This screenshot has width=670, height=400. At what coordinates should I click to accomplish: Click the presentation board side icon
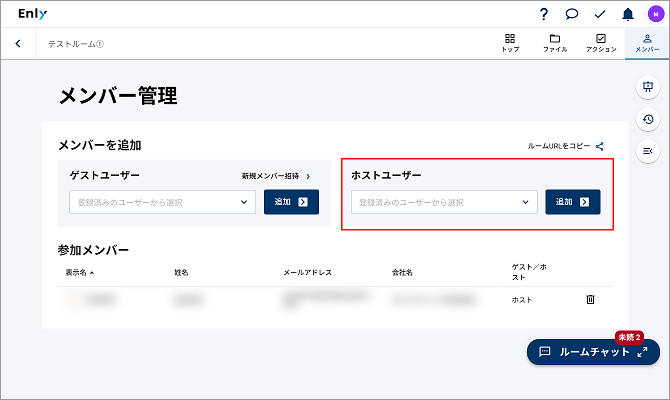[648, 87]
